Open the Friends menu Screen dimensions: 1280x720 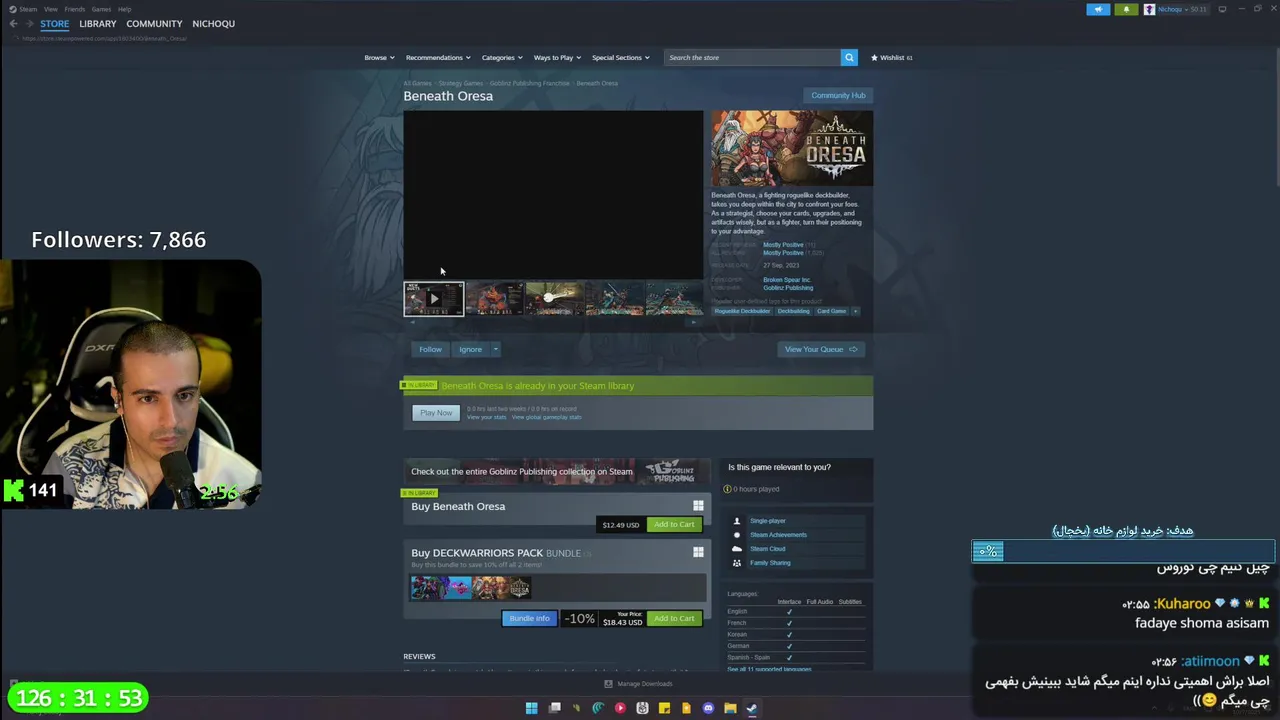click(75, 9)
